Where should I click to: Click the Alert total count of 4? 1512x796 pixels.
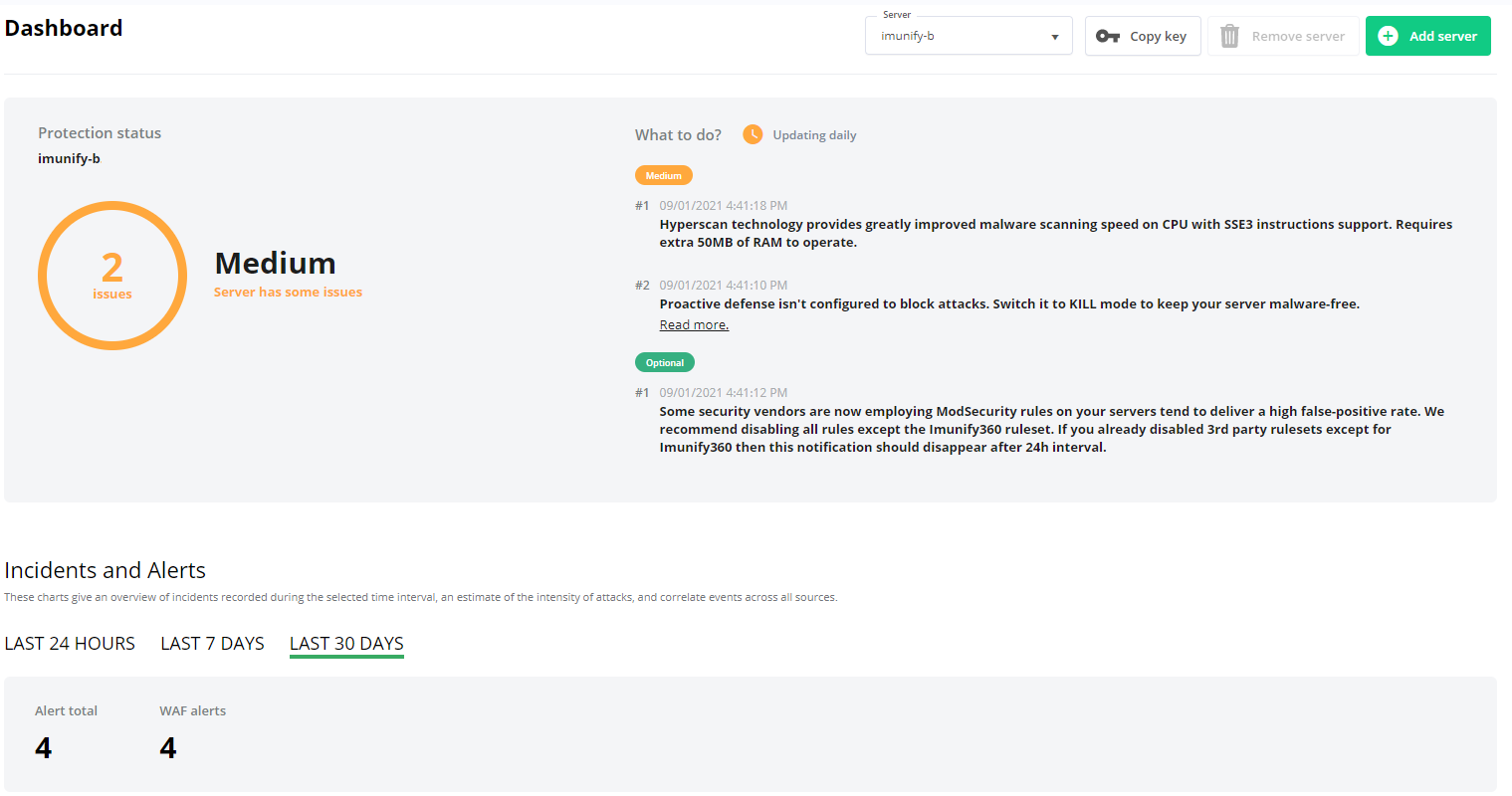43,746
